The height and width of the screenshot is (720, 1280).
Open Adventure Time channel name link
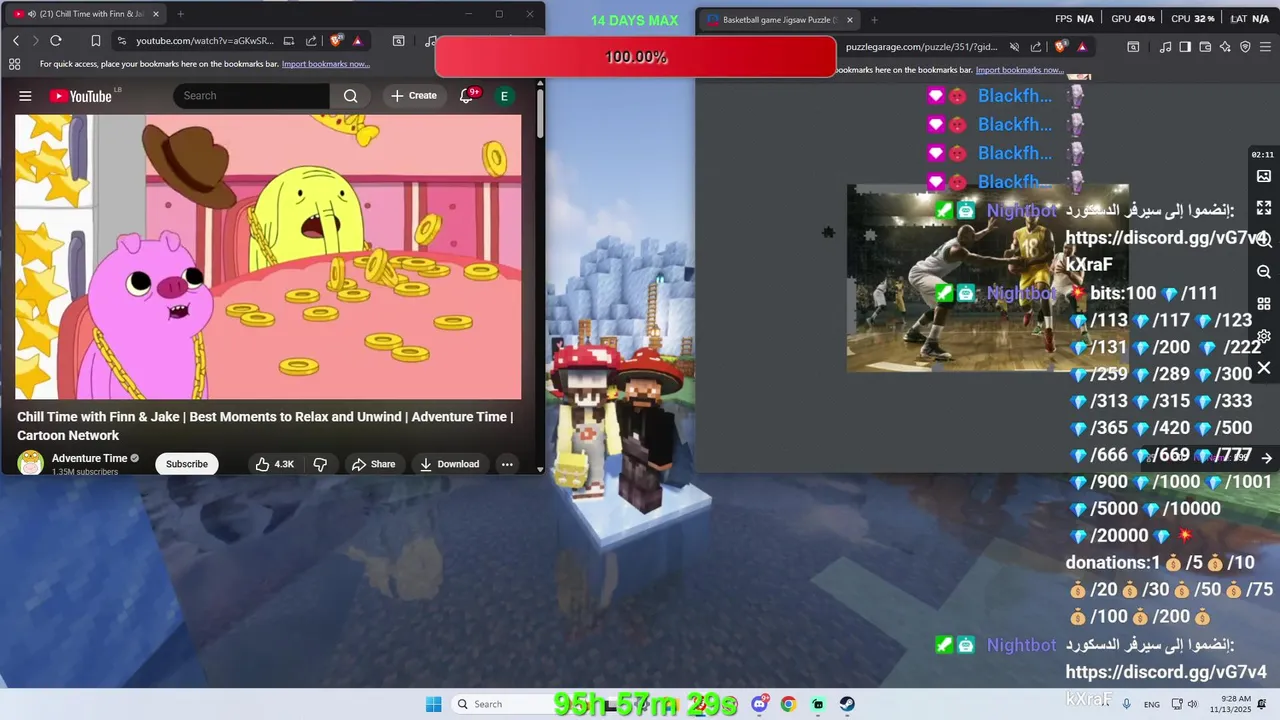(x=90, y=458)
